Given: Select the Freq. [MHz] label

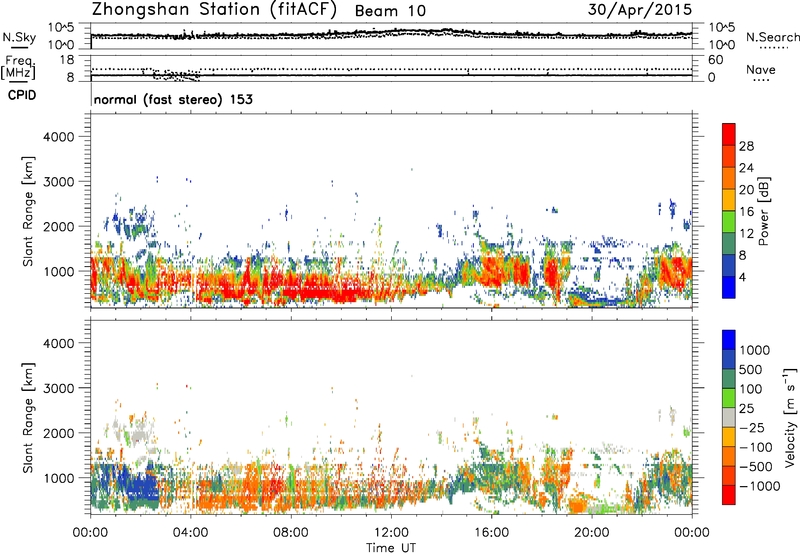Looking at the screenshot, I should pos(18,67).
